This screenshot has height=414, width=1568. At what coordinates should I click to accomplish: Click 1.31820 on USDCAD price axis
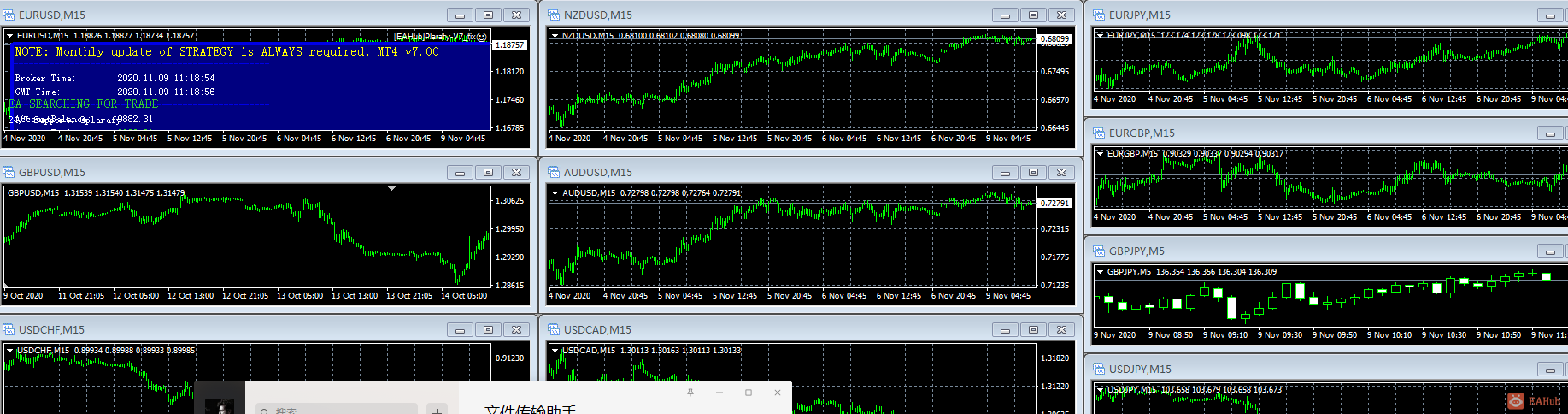click(x=1054, y=358)
